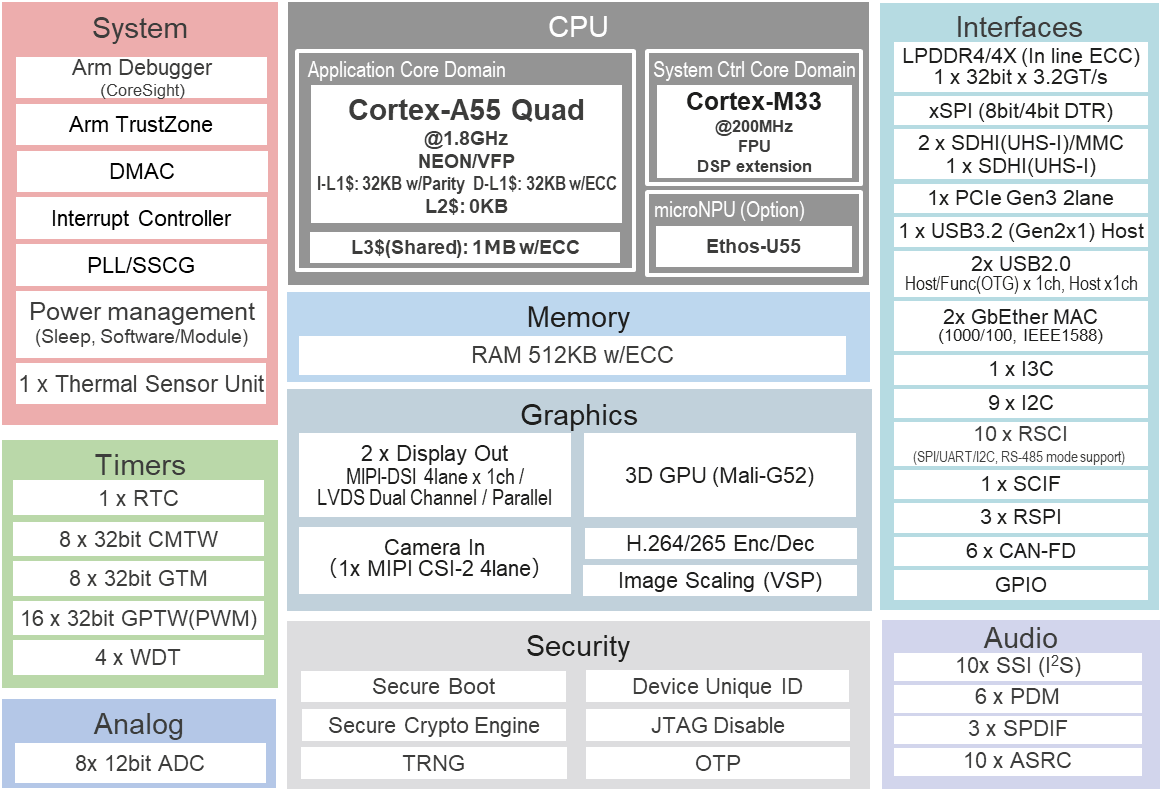This screenshot has height=790, width=1161.
Task: Select the Cortex-M33 core block
Action: (754, 132)
